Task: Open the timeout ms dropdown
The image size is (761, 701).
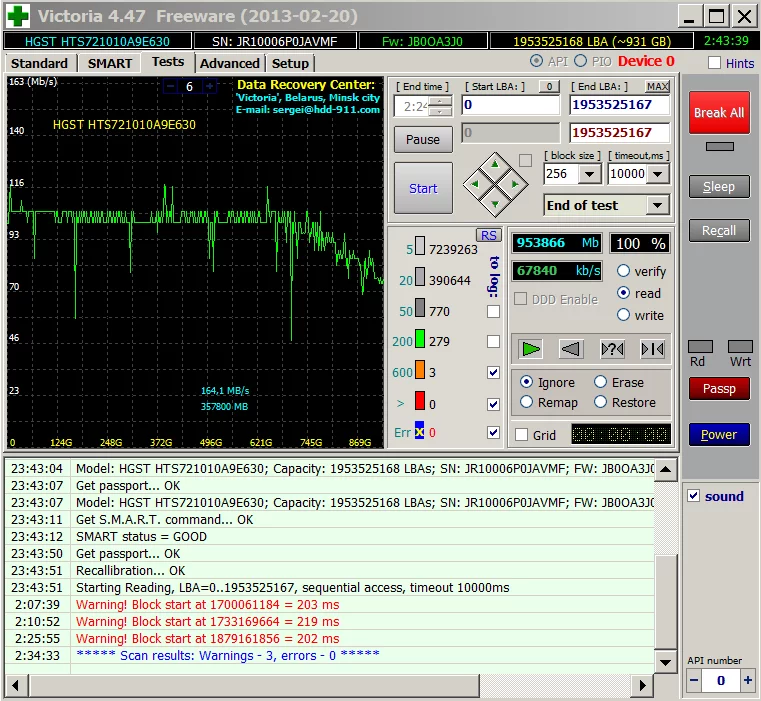Action: 658,174
